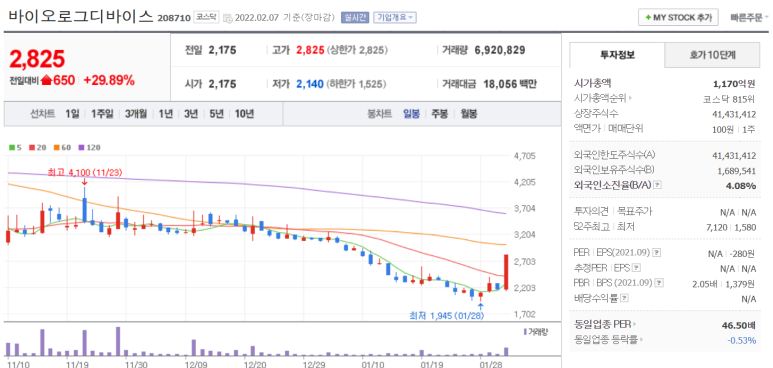Show the 일봉 daily candle chart
Viewport: 773px width, 368px height.
[411, 114]
